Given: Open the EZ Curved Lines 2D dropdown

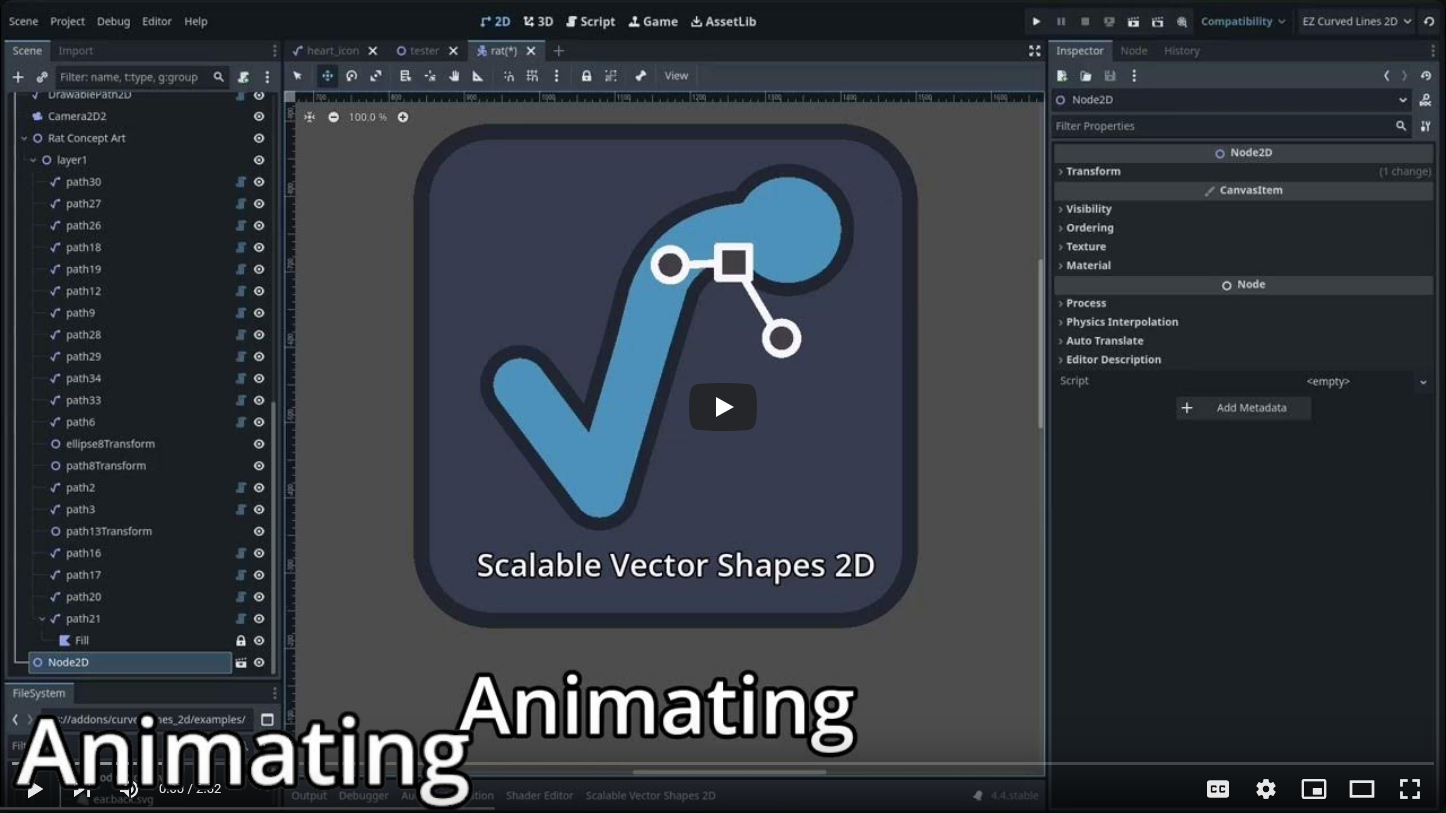Looking at the screenshot, I should [x=1356, y=21].
